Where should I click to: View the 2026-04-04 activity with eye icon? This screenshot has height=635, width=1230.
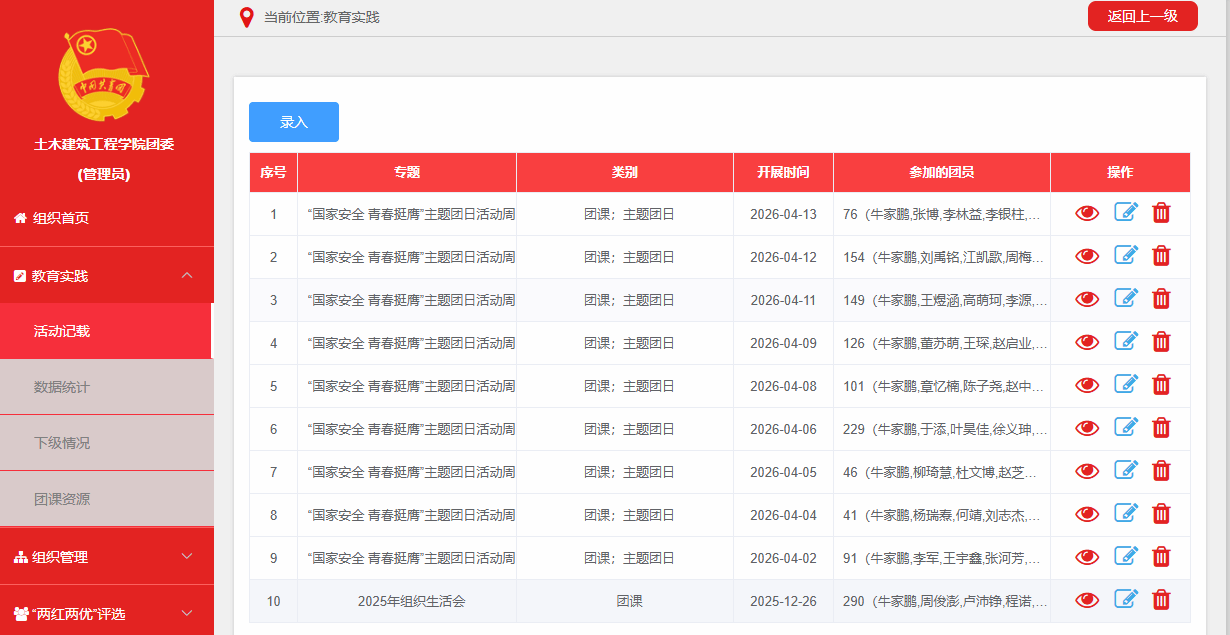click(x=1087, y=514)
